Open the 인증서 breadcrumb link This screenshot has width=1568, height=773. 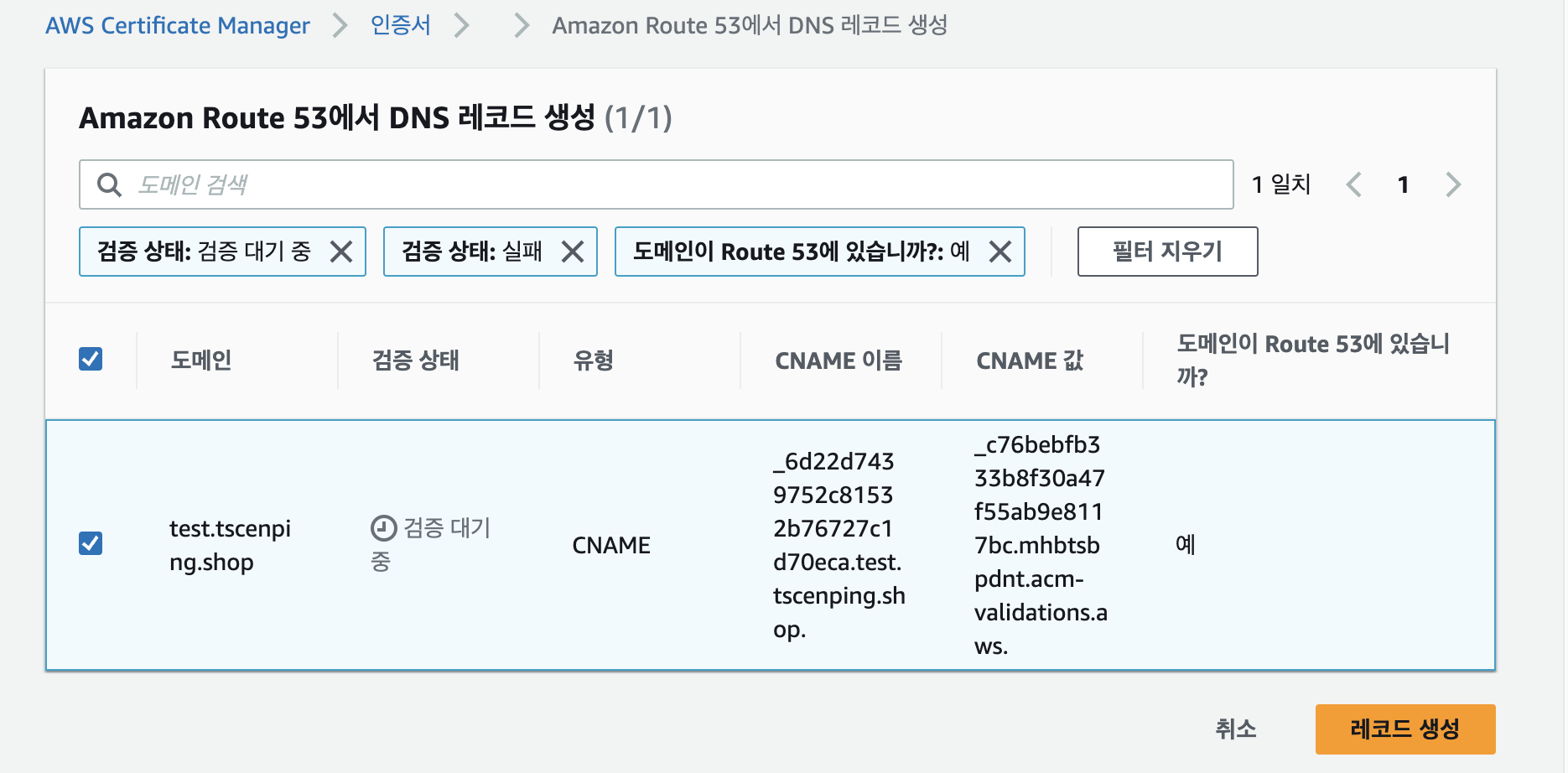400,25
